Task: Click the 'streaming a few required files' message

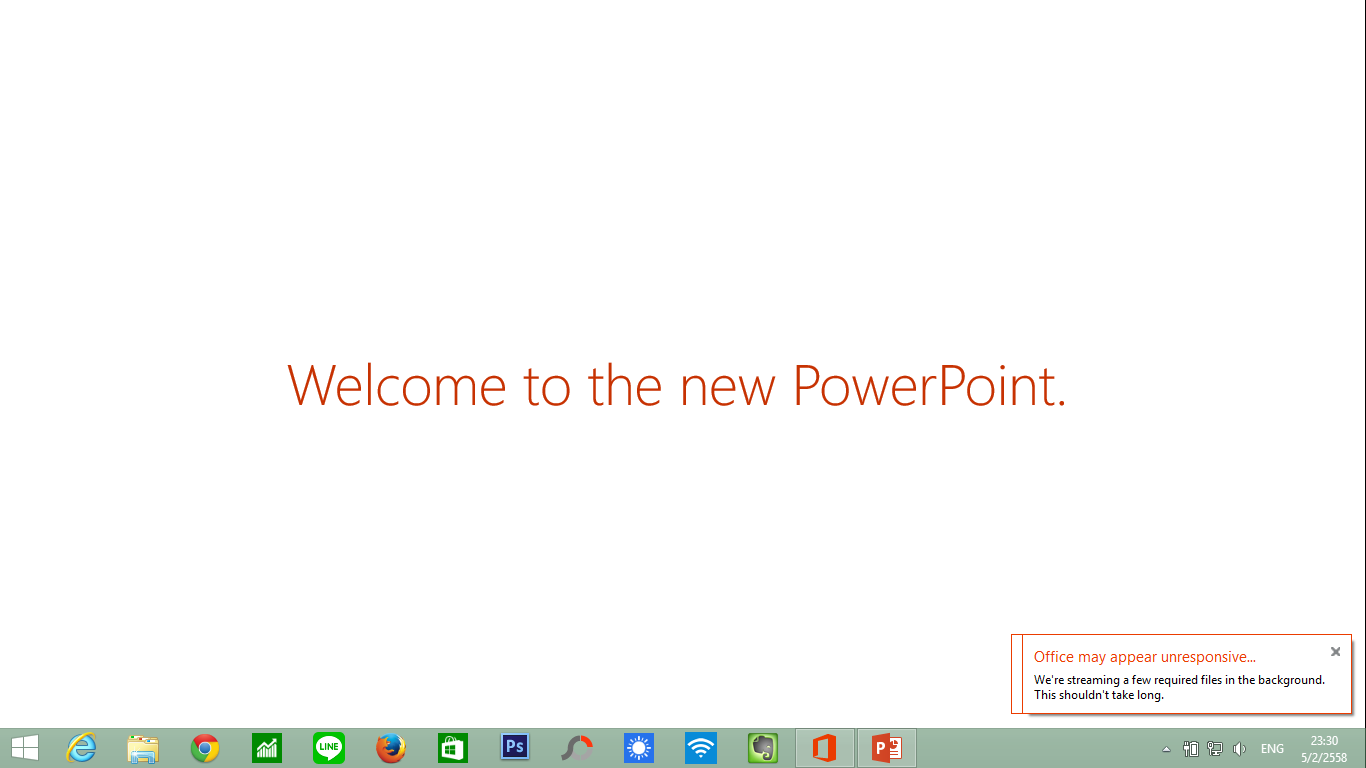Action: [x=1179, y=687]
